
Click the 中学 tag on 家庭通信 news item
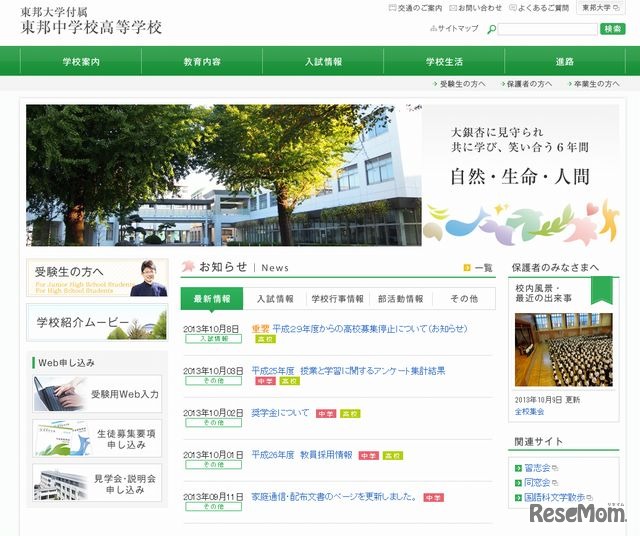point(433,498)
